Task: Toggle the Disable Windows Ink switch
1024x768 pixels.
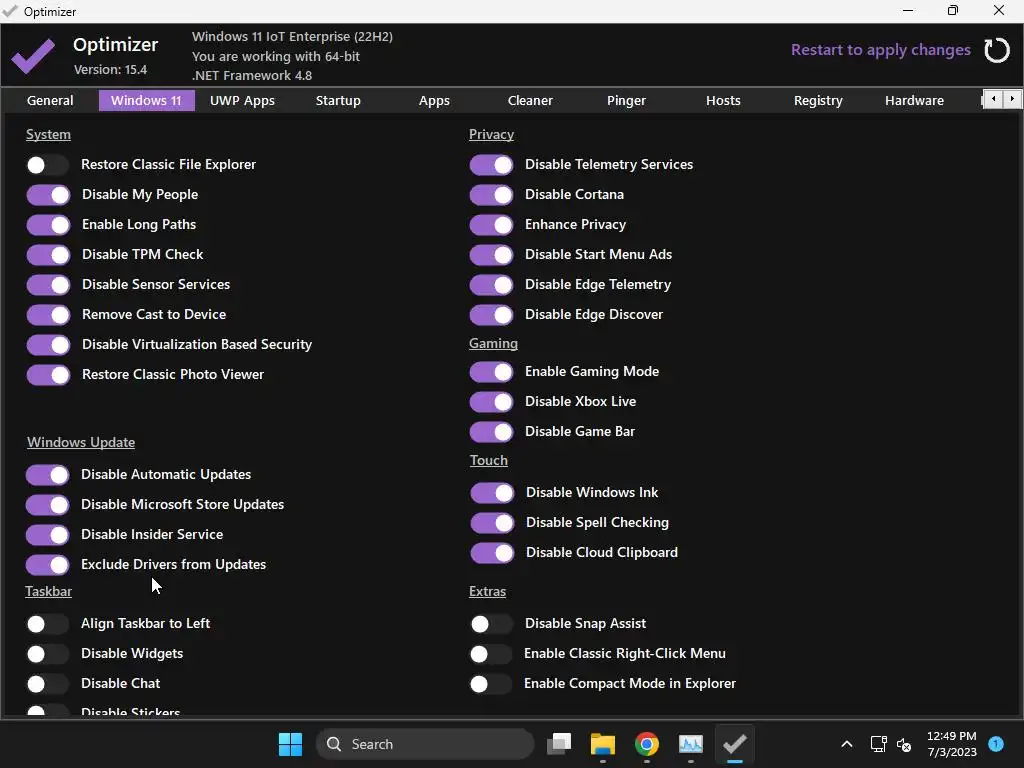Action: (x=492, y=492)
